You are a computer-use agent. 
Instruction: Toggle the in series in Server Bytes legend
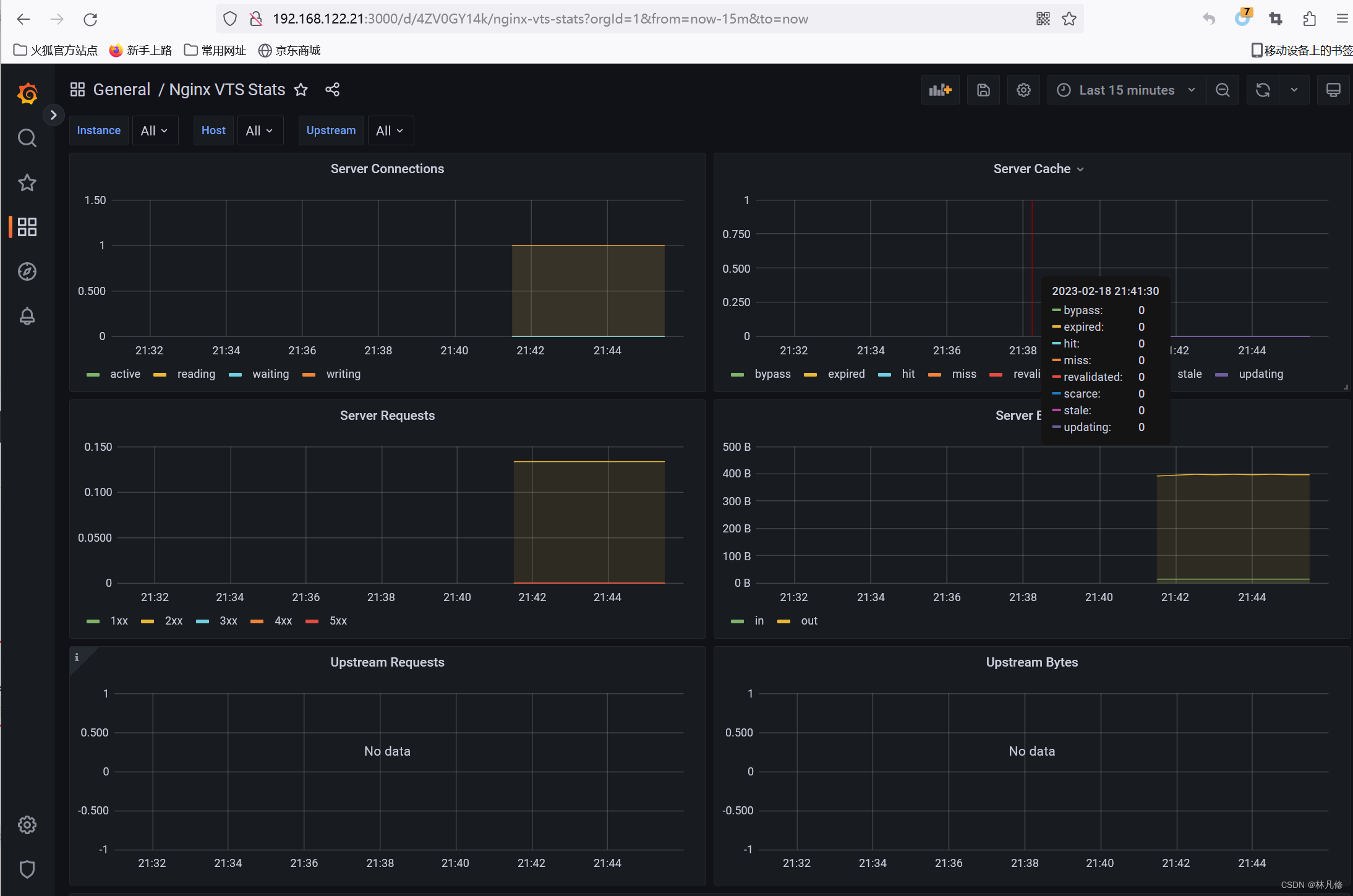[x=759, y=621]
